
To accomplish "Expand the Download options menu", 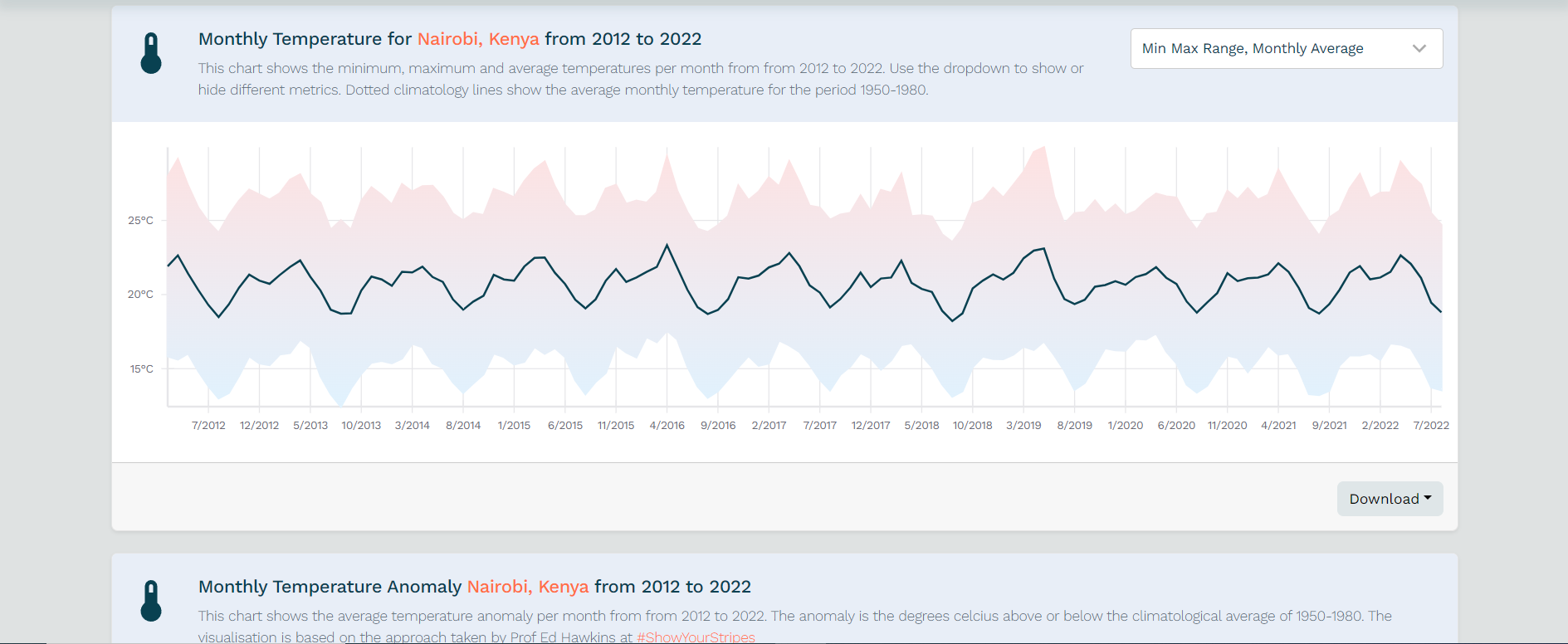I will click(x=1390, y=499).
